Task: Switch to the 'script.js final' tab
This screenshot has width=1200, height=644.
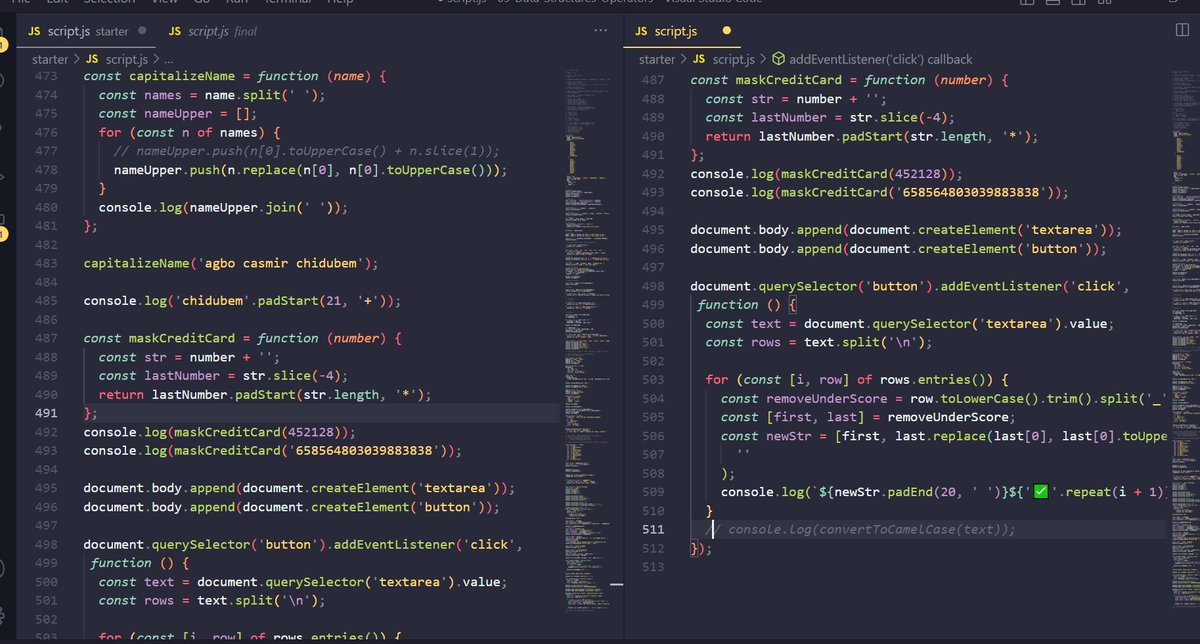Action: pyautogui.click(x=213, y=31)
